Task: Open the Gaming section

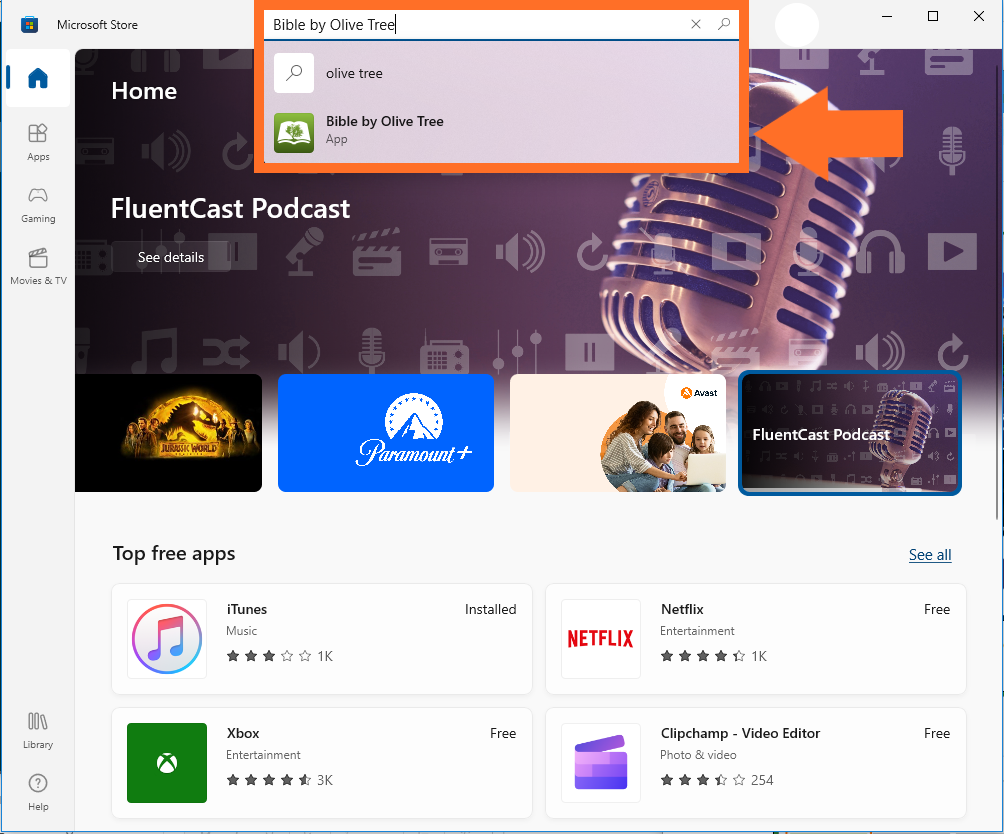Action: pyautogui.click(x=38, y=203)
